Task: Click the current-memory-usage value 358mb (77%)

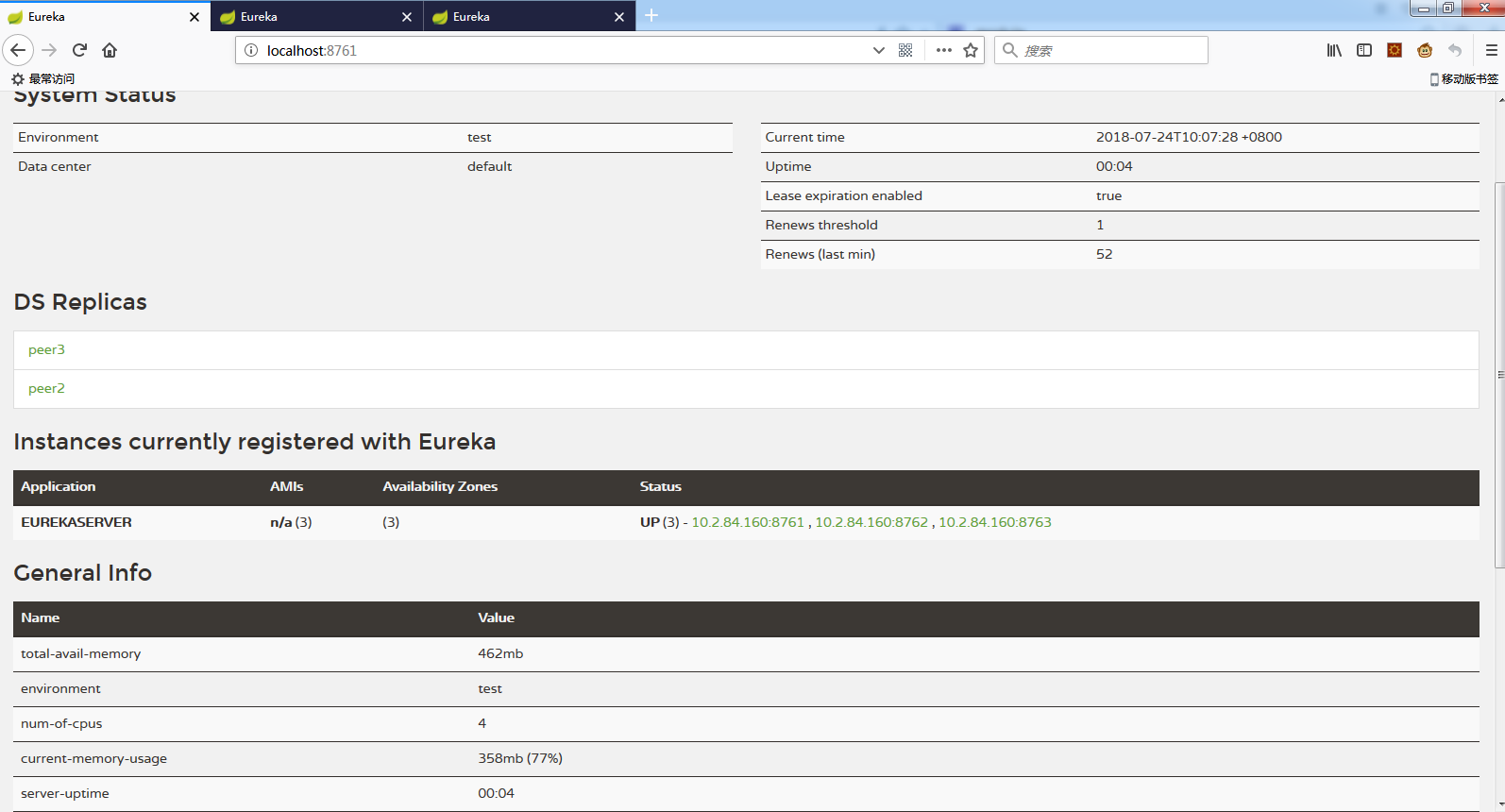Action: pyautogui.click(x=520, y=758)
